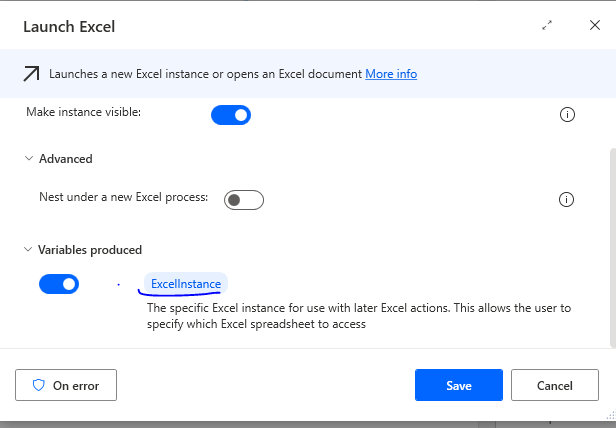Click the Advanced section heading text
Viewport: 616px width, 428px height.
click(x=66, y=159)
